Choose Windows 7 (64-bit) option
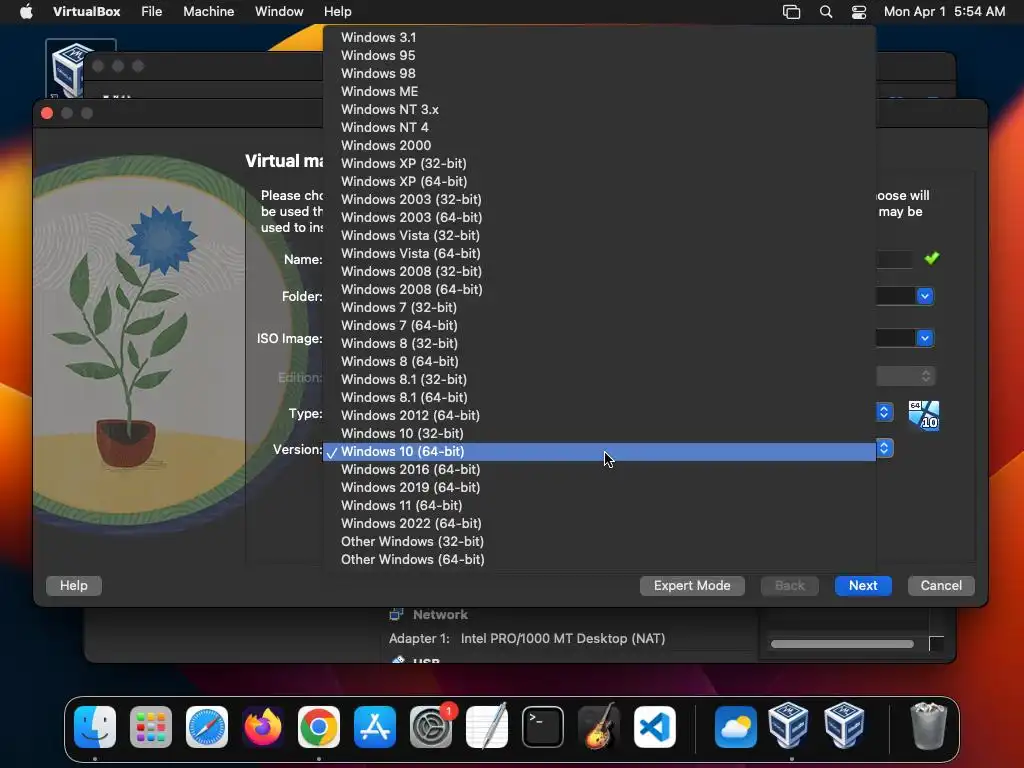1024x768 pixels. (599, 325)
